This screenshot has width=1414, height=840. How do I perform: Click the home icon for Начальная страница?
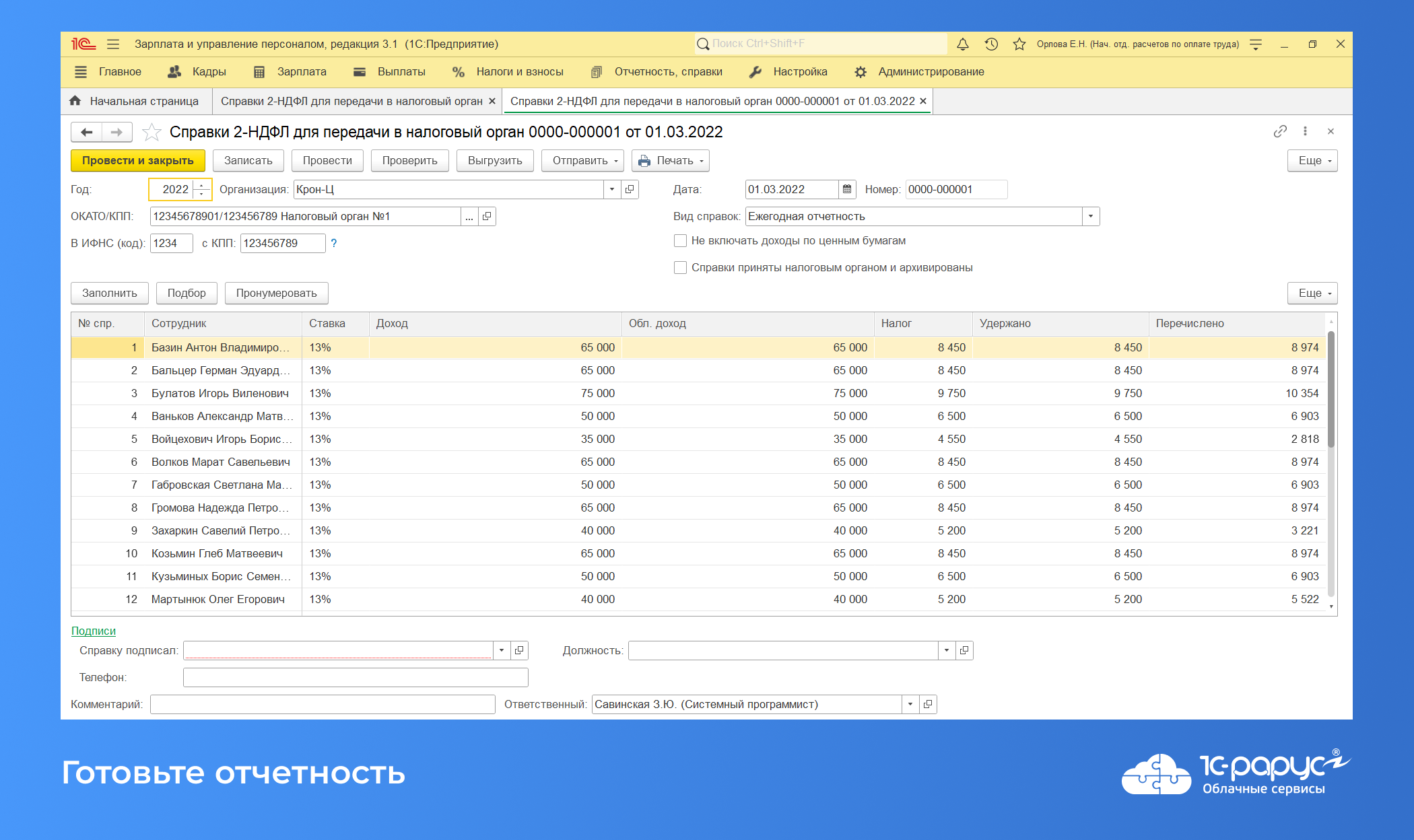[75, 101]
